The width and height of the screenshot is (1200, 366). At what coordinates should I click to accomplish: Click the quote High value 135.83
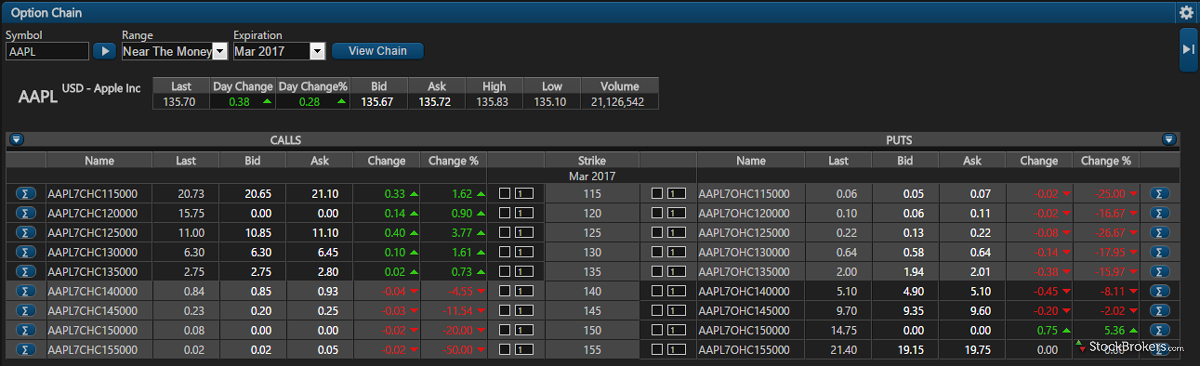coord(493,102)
